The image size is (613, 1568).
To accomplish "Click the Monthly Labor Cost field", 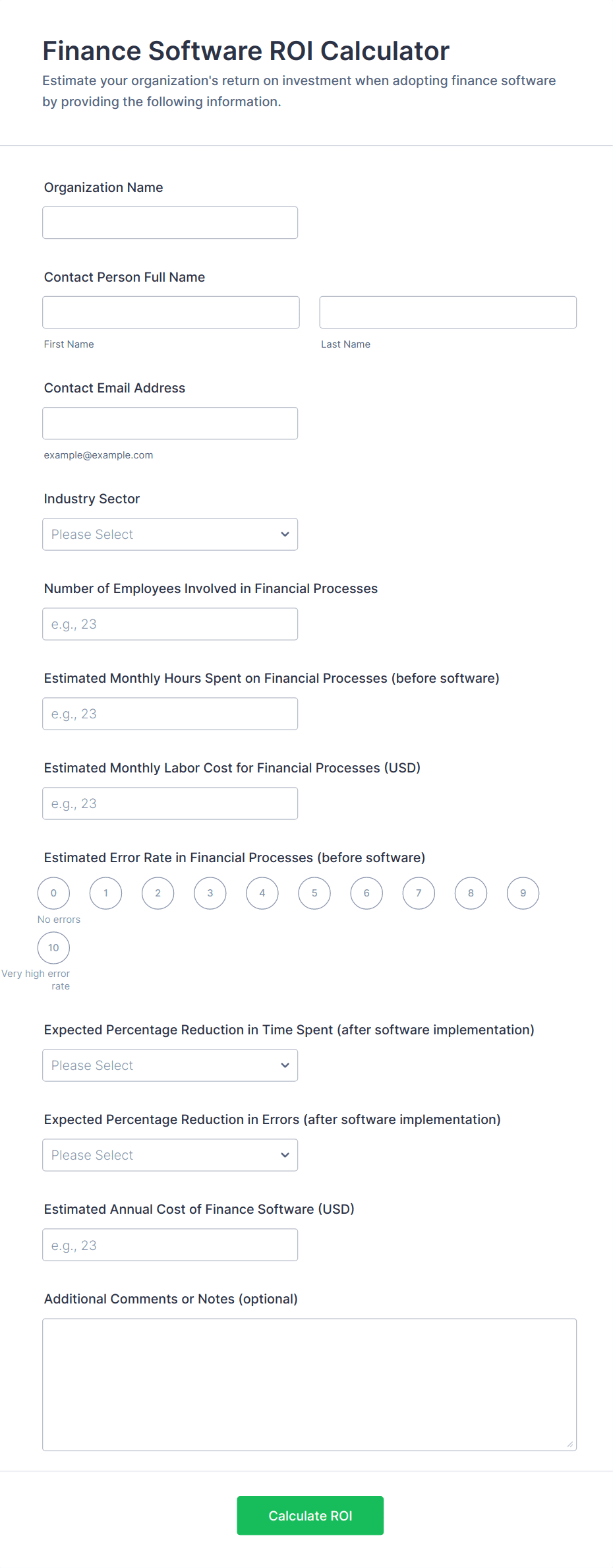I will [x=170, y=803].
